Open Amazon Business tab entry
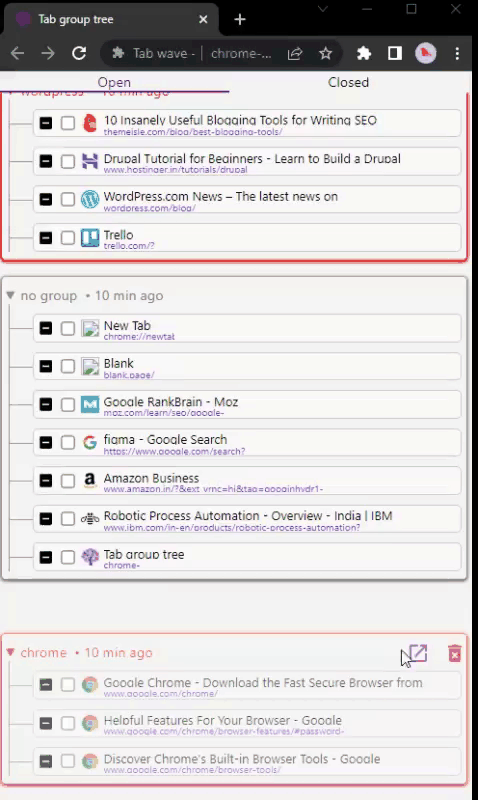Viewport: 478px width, 800px height. pyautogui.click(x=247, y=481)
